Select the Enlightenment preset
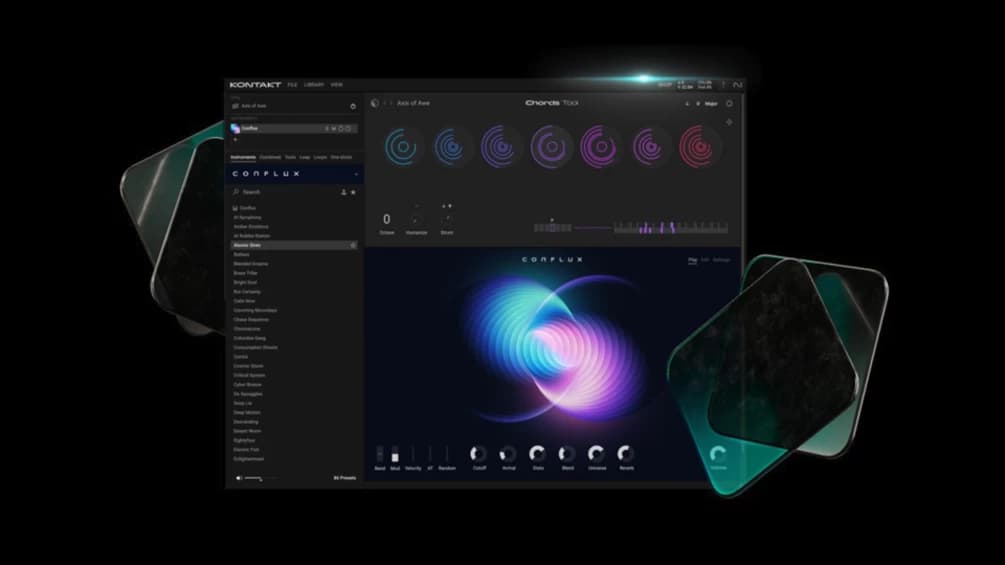The width and height of the screenshot is (1005, 565). coord(249,459)
